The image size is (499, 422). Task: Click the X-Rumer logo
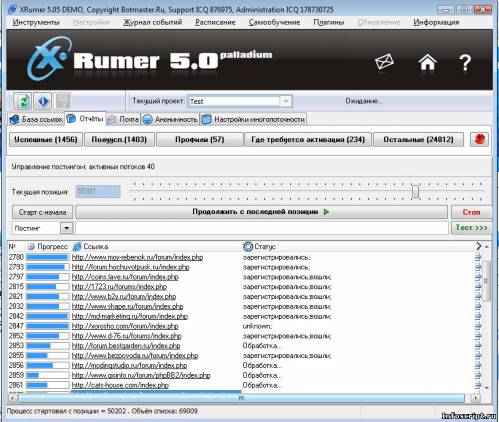[49, 59]
